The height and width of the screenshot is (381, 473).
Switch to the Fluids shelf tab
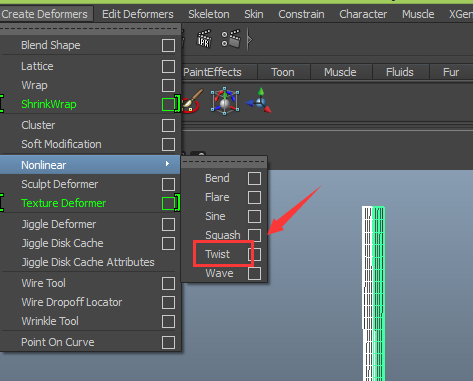coord(400,72)
